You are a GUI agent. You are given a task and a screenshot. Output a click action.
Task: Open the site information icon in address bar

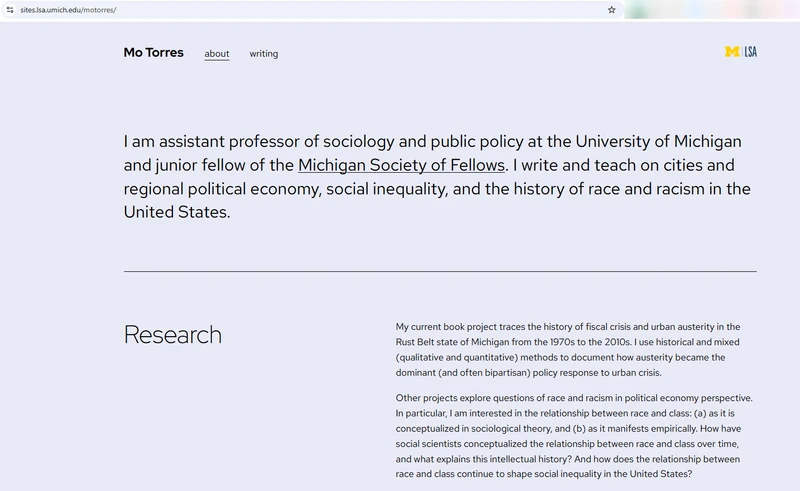pos(10,10)
